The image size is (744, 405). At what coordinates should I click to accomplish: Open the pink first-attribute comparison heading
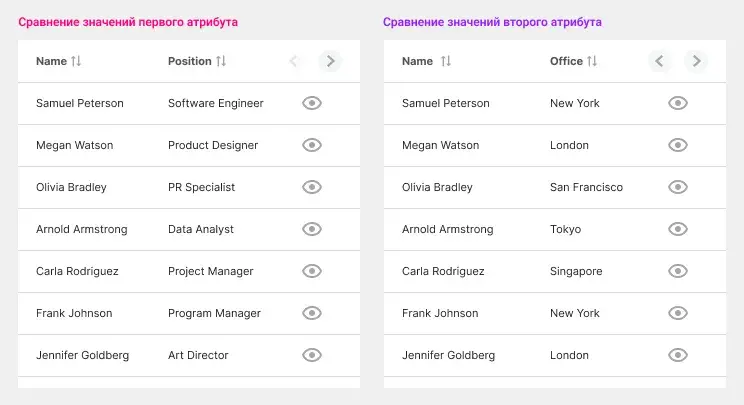point(128,22)
